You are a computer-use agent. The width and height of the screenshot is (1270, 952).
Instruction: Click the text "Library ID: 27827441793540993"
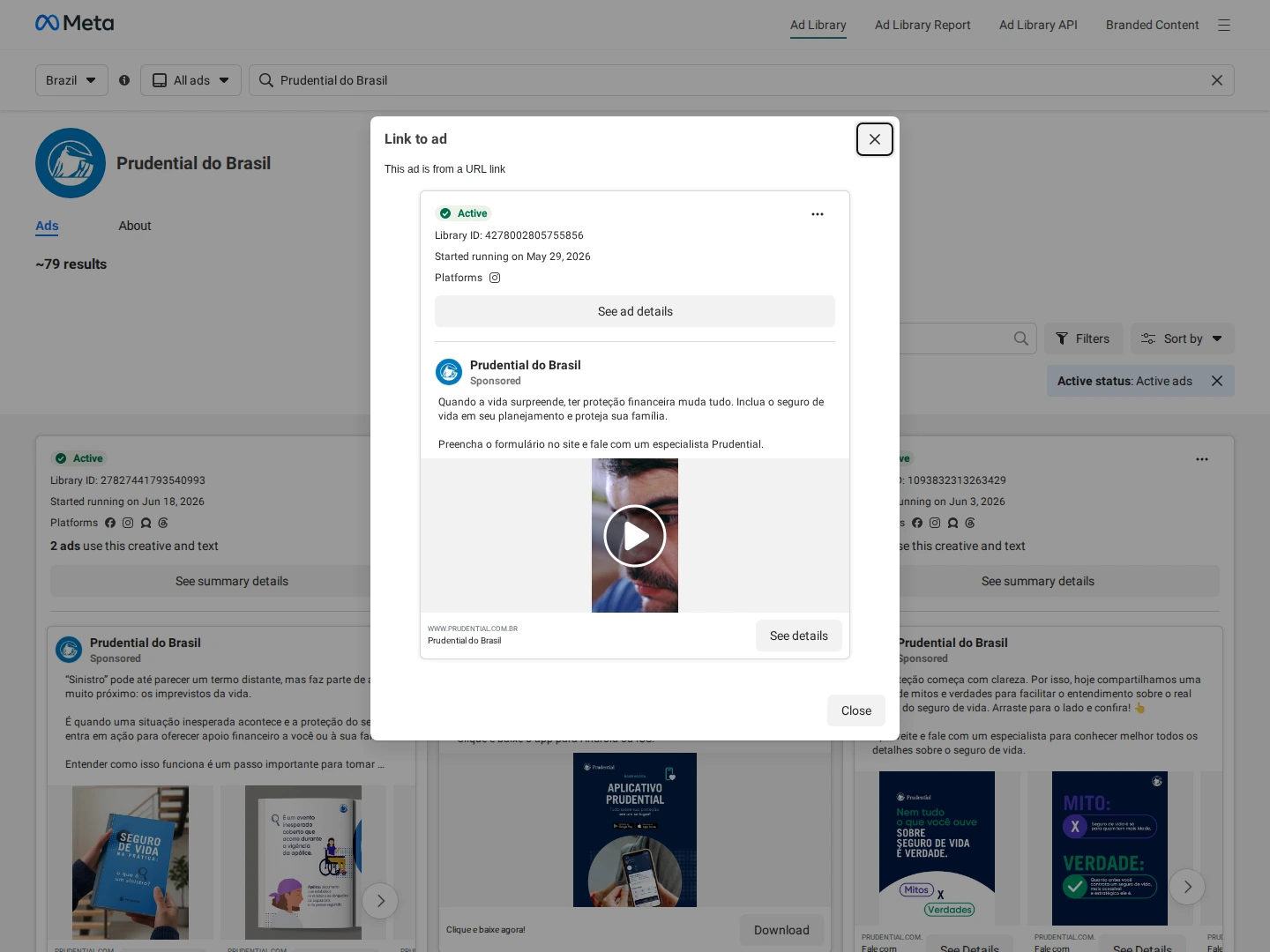point(128,480)
